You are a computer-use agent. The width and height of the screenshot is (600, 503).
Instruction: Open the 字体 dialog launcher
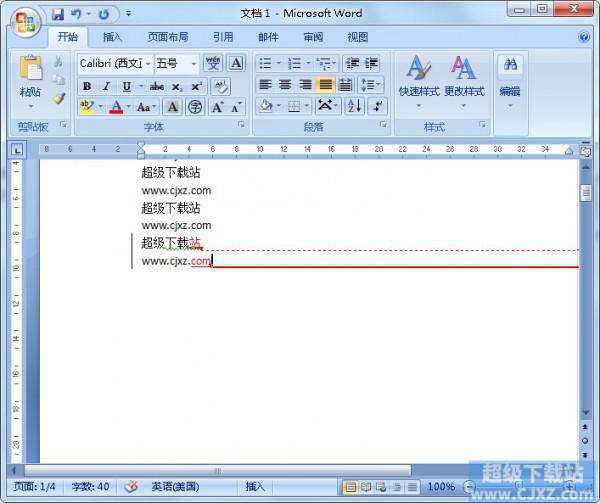click(241, 124)
